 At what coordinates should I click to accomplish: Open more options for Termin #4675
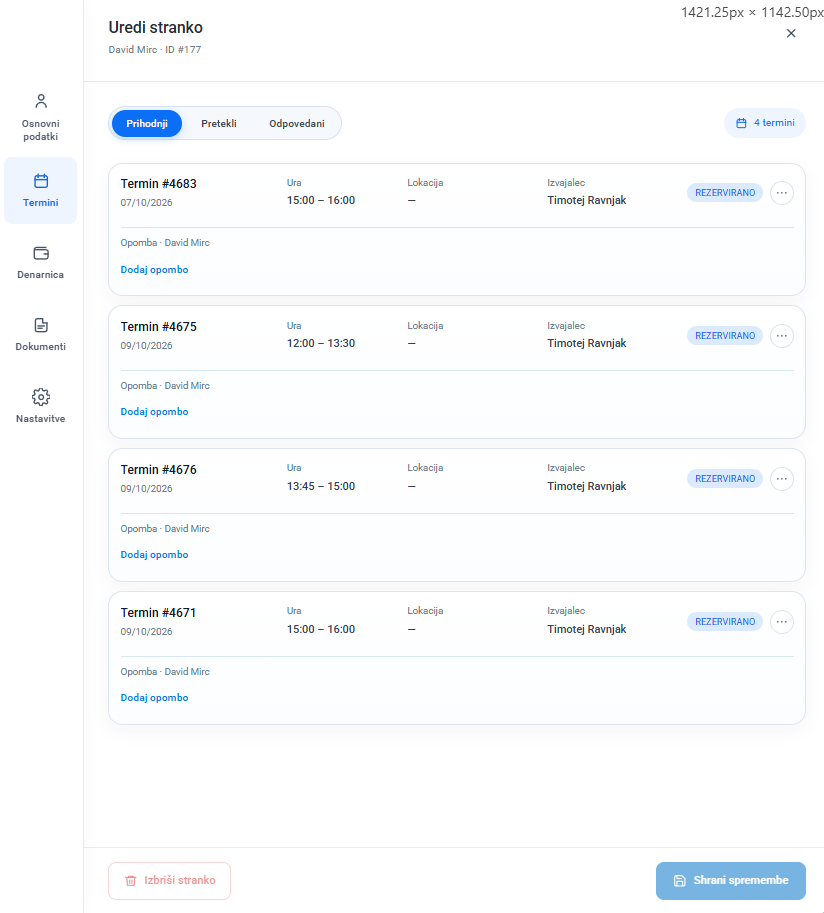pos(781,336)
